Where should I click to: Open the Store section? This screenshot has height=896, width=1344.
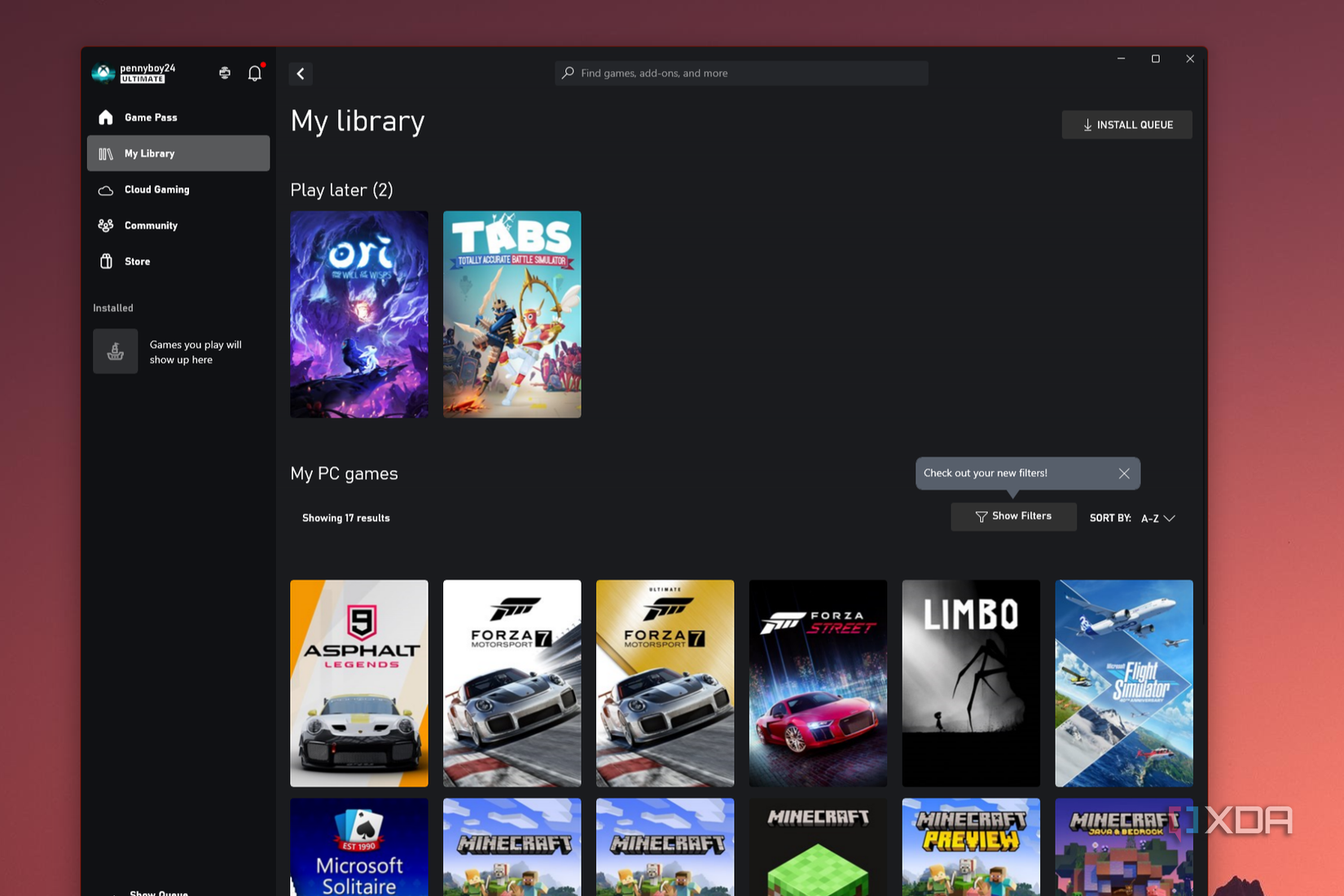click(x=178, y=261)
